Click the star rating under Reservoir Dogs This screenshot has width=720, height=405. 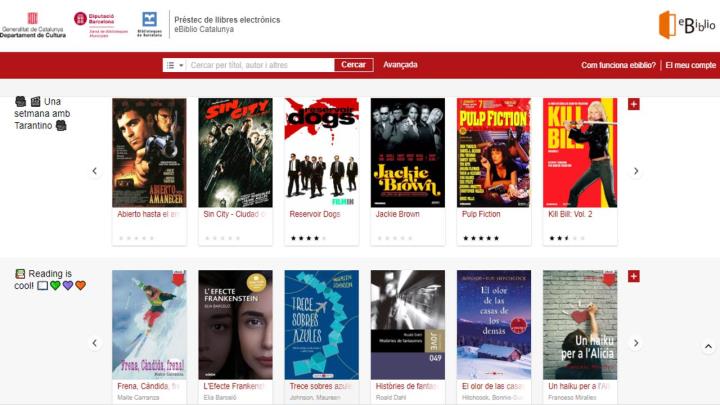(308, 238)
